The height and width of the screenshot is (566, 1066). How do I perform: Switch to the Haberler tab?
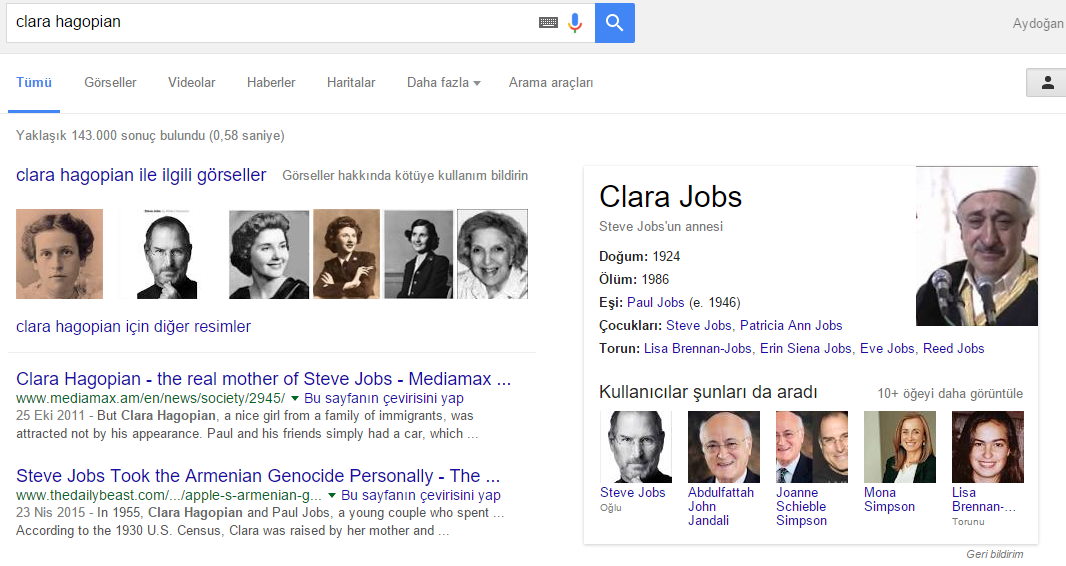coord(271,83)
